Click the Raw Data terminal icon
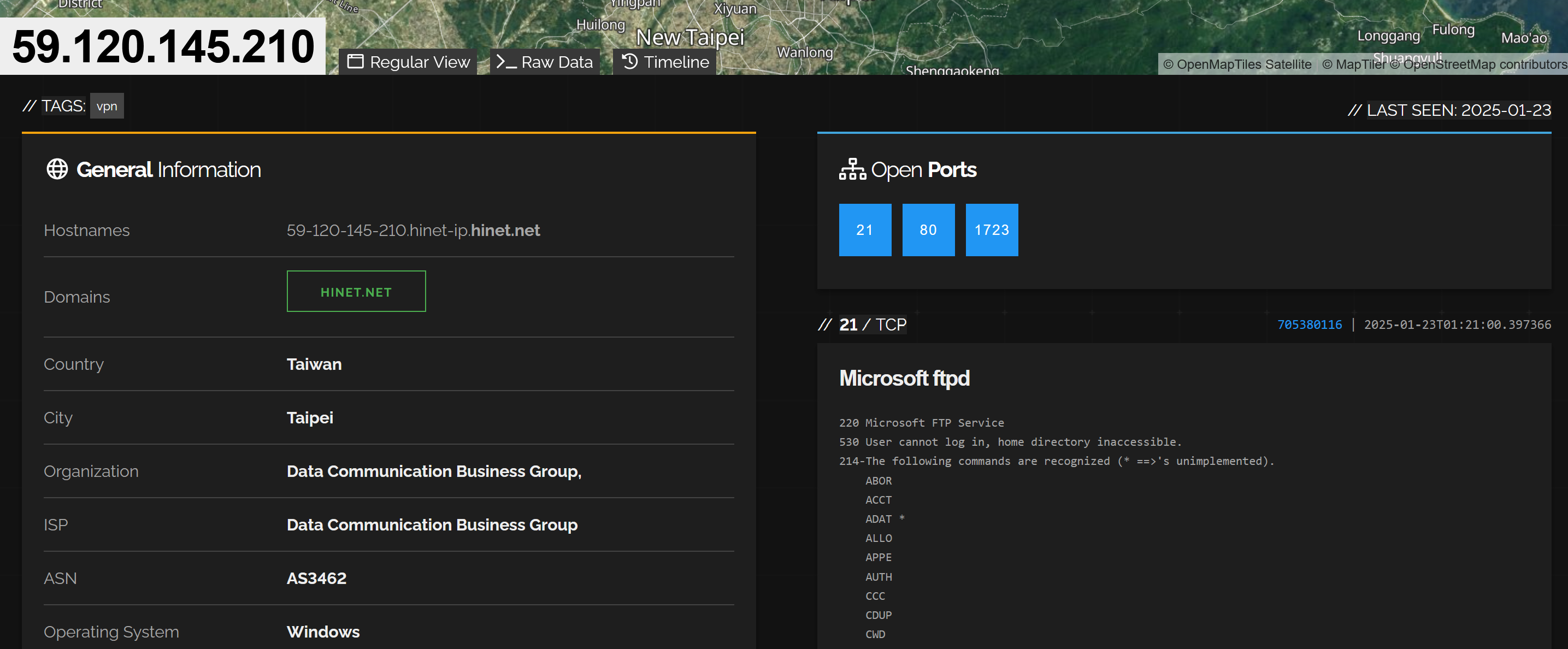The width and height of the screenshot is (1568, 649). point(506,62)
